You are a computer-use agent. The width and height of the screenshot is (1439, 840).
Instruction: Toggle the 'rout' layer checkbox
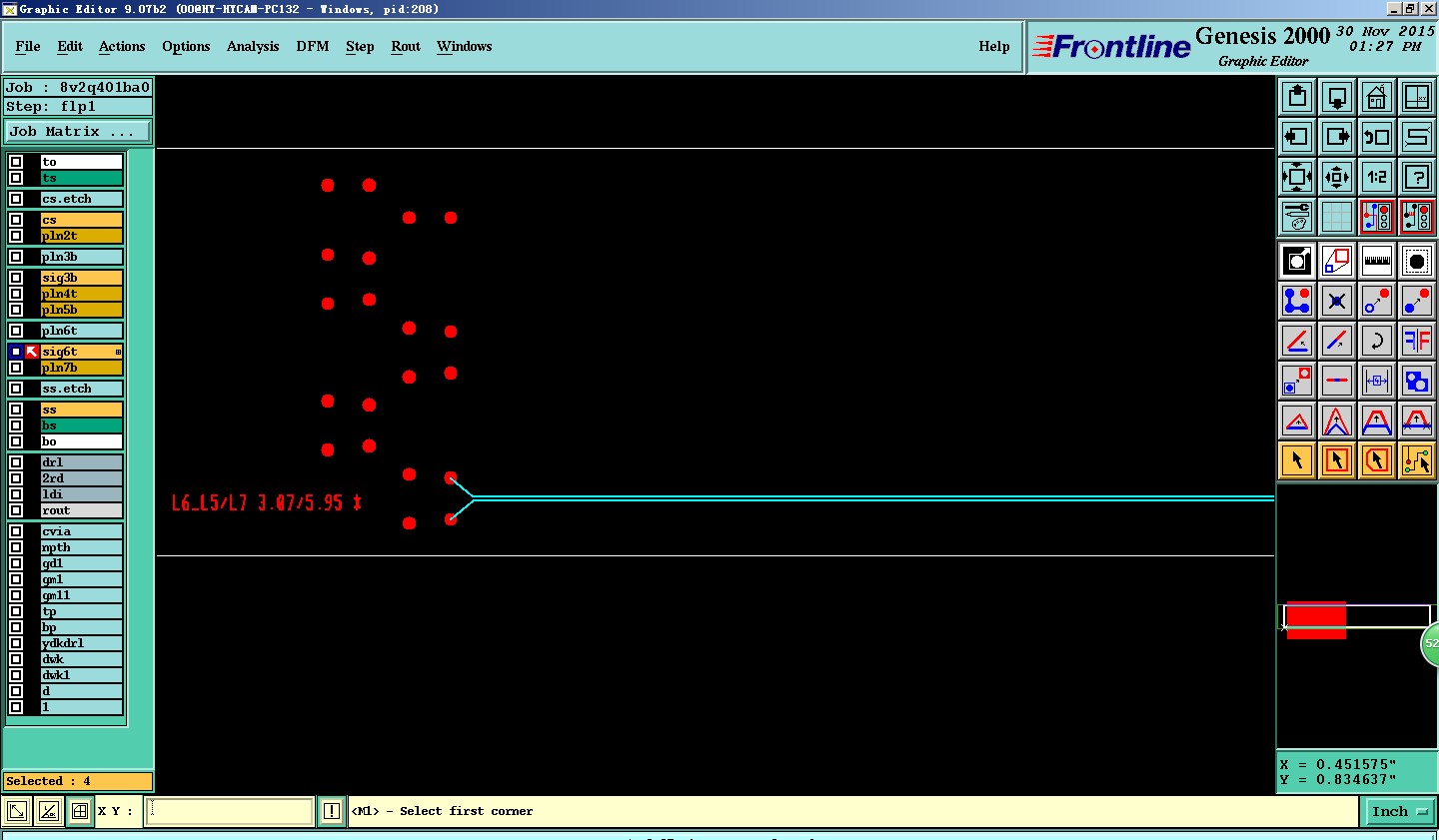(16, 510)
